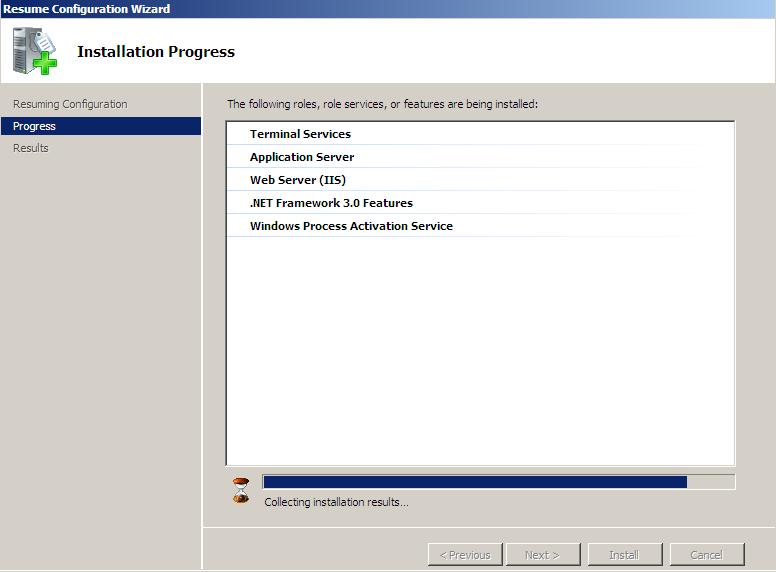The width and height of the screenshot is (776, 572).
Task: Click the installation progress bar
Action: [x=499, y=482]
